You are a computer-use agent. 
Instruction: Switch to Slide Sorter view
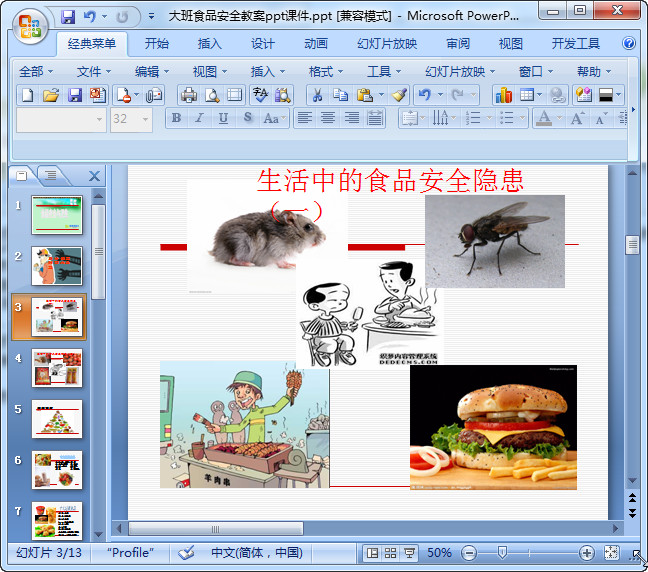coord(391,553)
